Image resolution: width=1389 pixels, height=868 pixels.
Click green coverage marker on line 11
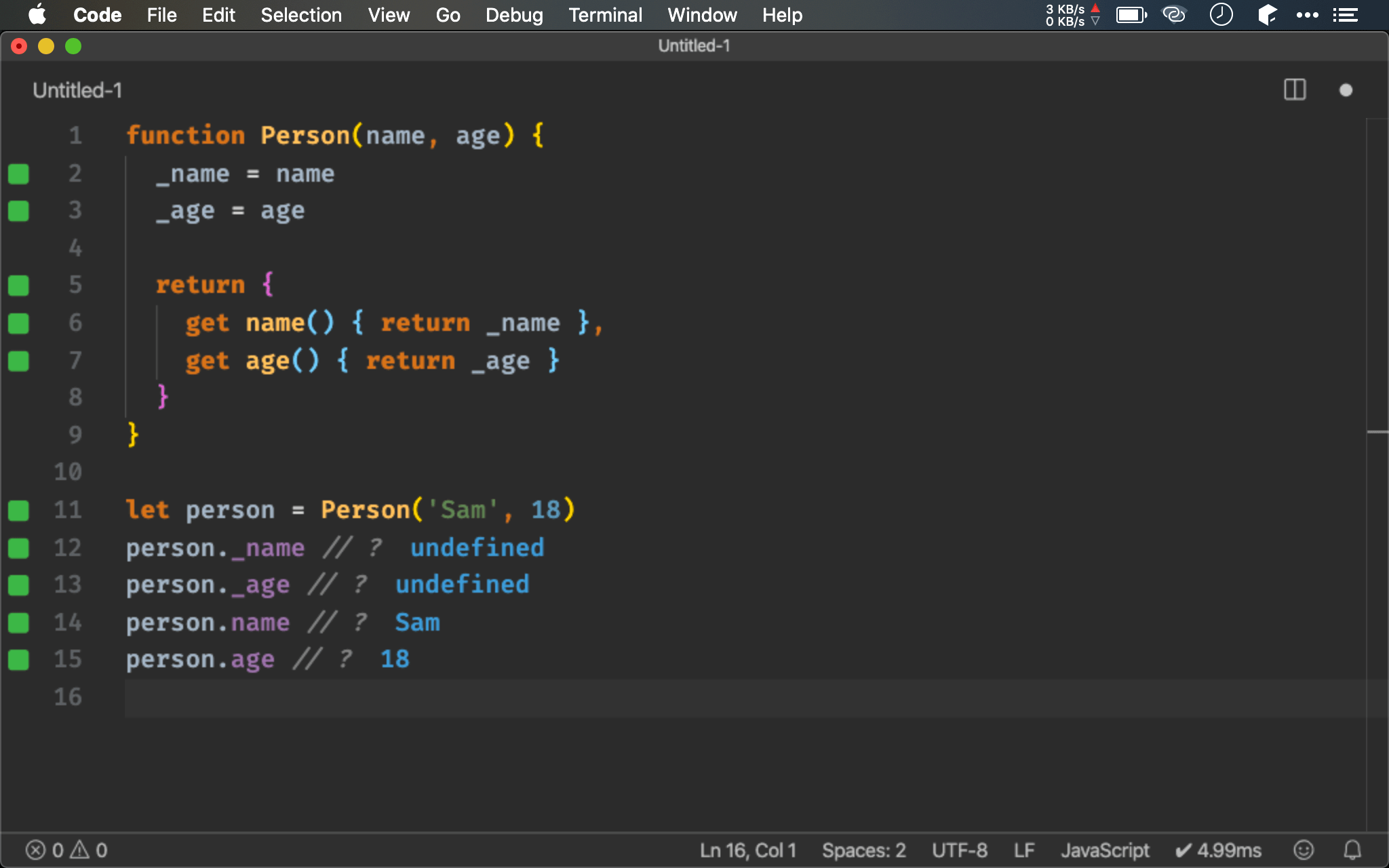click(18, 510)
